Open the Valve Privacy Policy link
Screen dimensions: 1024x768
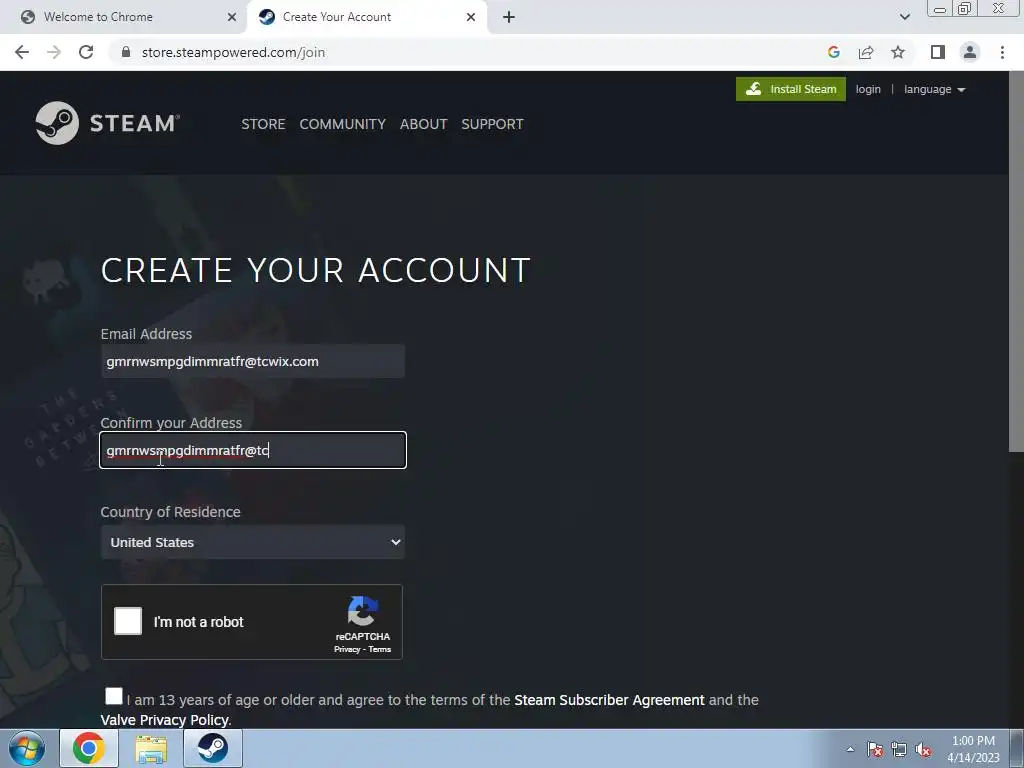[x=164, y=720]
